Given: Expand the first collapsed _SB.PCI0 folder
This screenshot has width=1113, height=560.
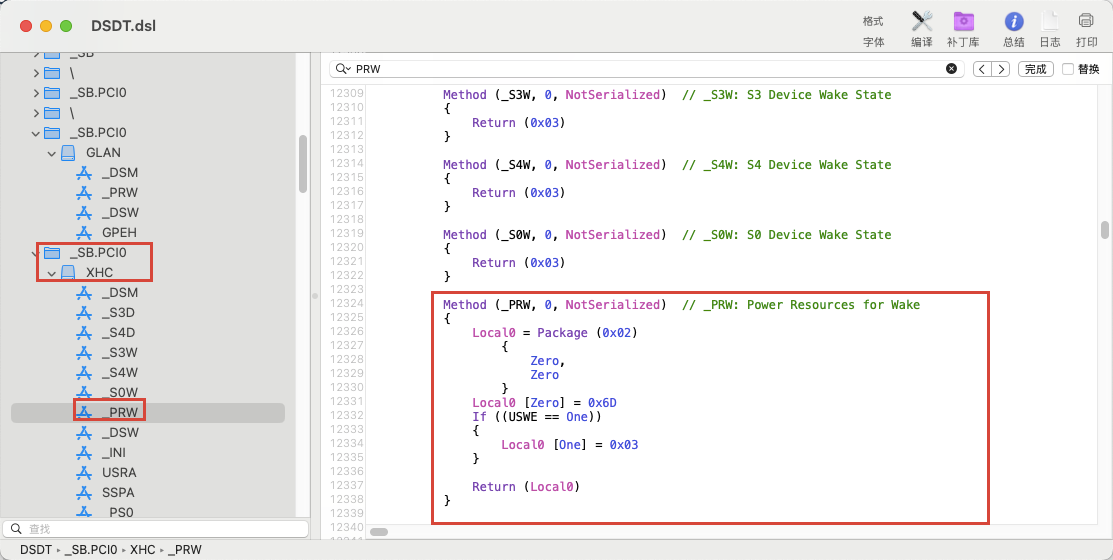Looking at the screenshot, I should 35,93.
